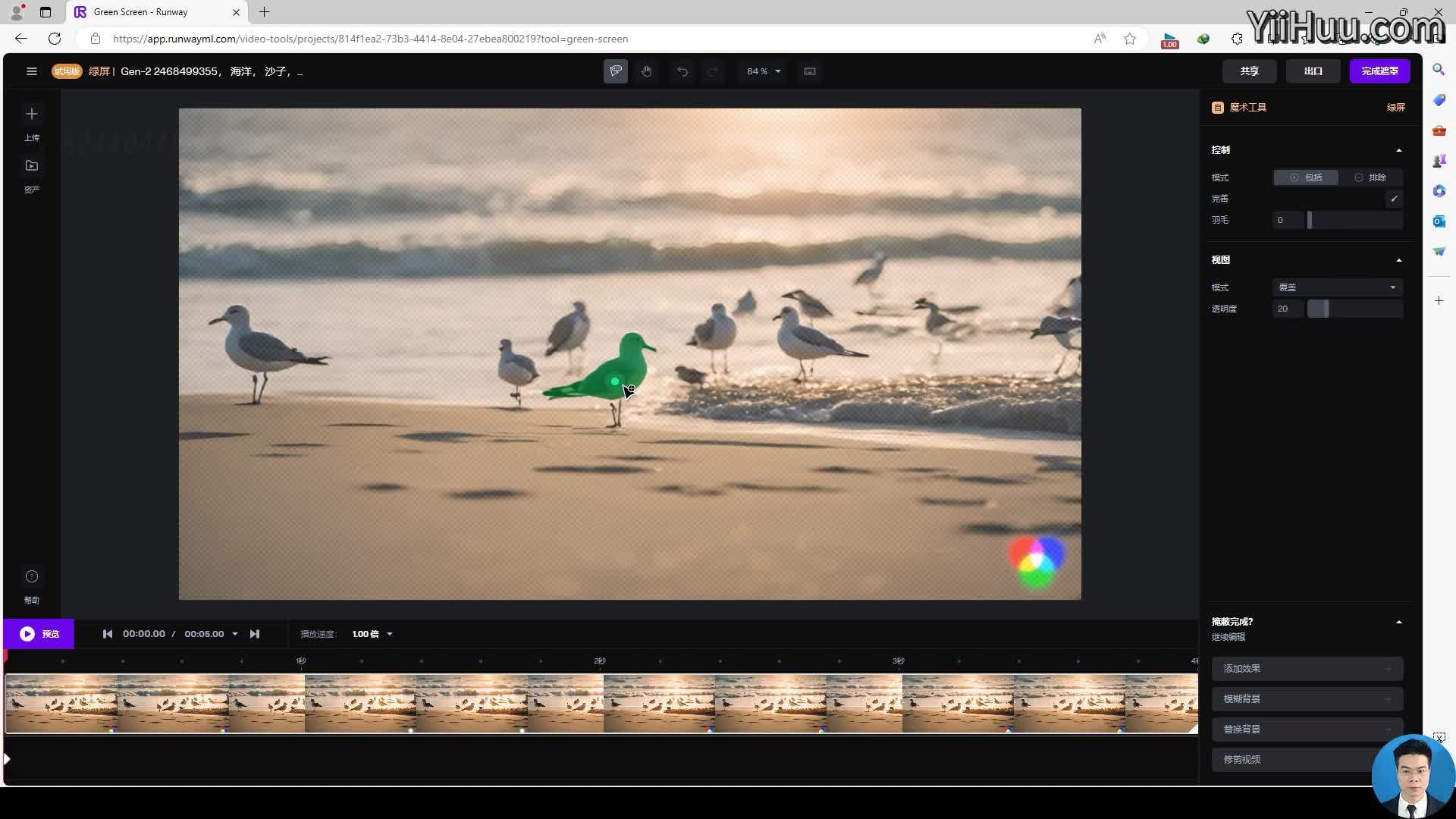Collapse the View (视图) section
Screen dimensions: 1456x819
[1399, 260]
